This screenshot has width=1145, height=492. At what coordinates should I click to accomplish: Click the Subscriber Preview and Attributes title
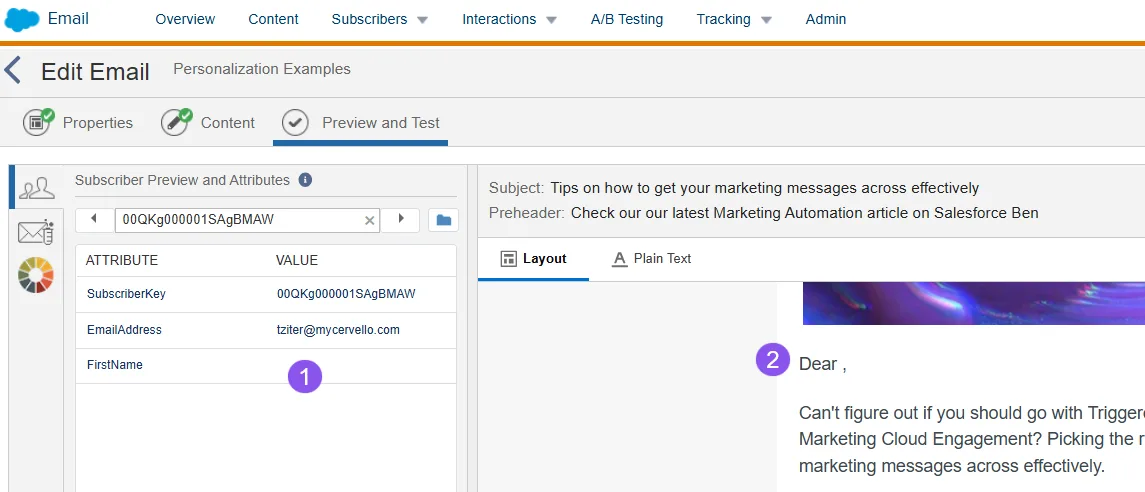coord(182,180)
